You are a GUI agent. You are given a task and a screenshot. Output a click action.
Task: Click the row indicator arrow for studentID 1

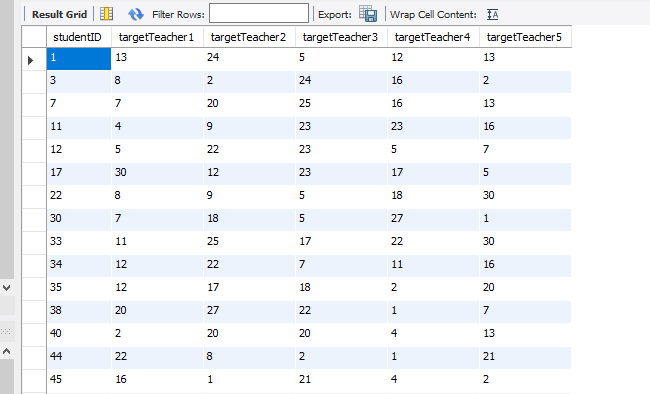click(x=30, y=60)
